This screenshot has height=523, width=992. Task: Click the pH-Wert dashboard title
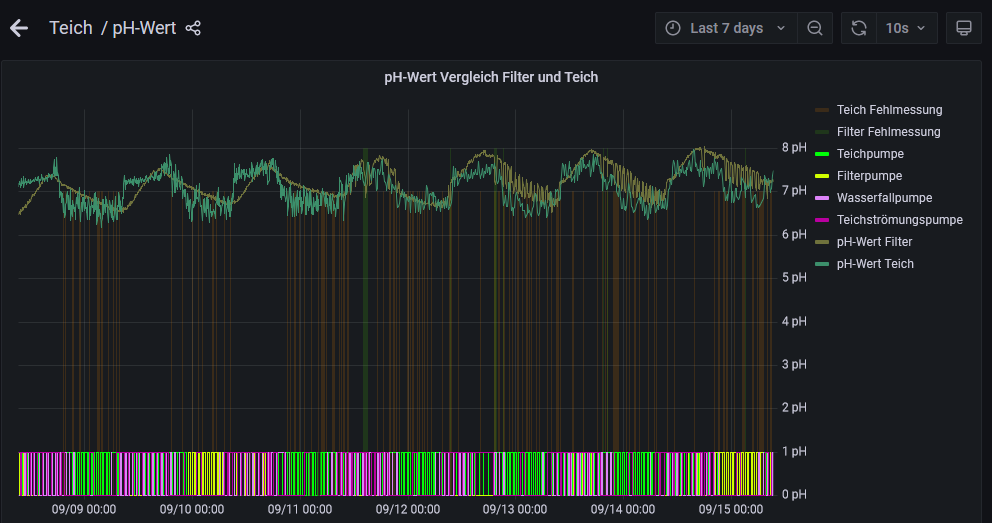(144, 28)
